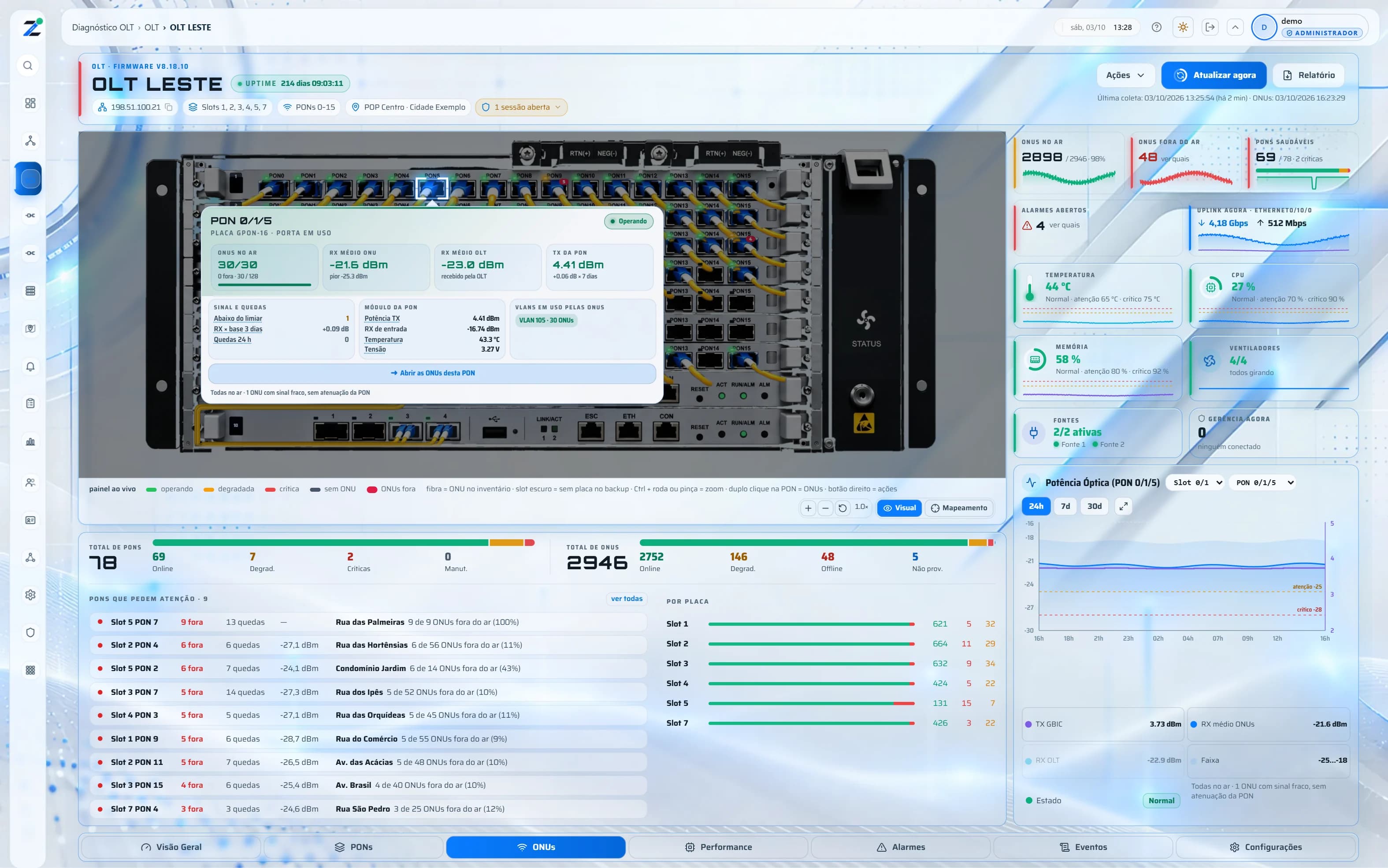1388x868 pixels.
Task: Open the Slot 0/1 selector
Action: tap(1196, 483)
